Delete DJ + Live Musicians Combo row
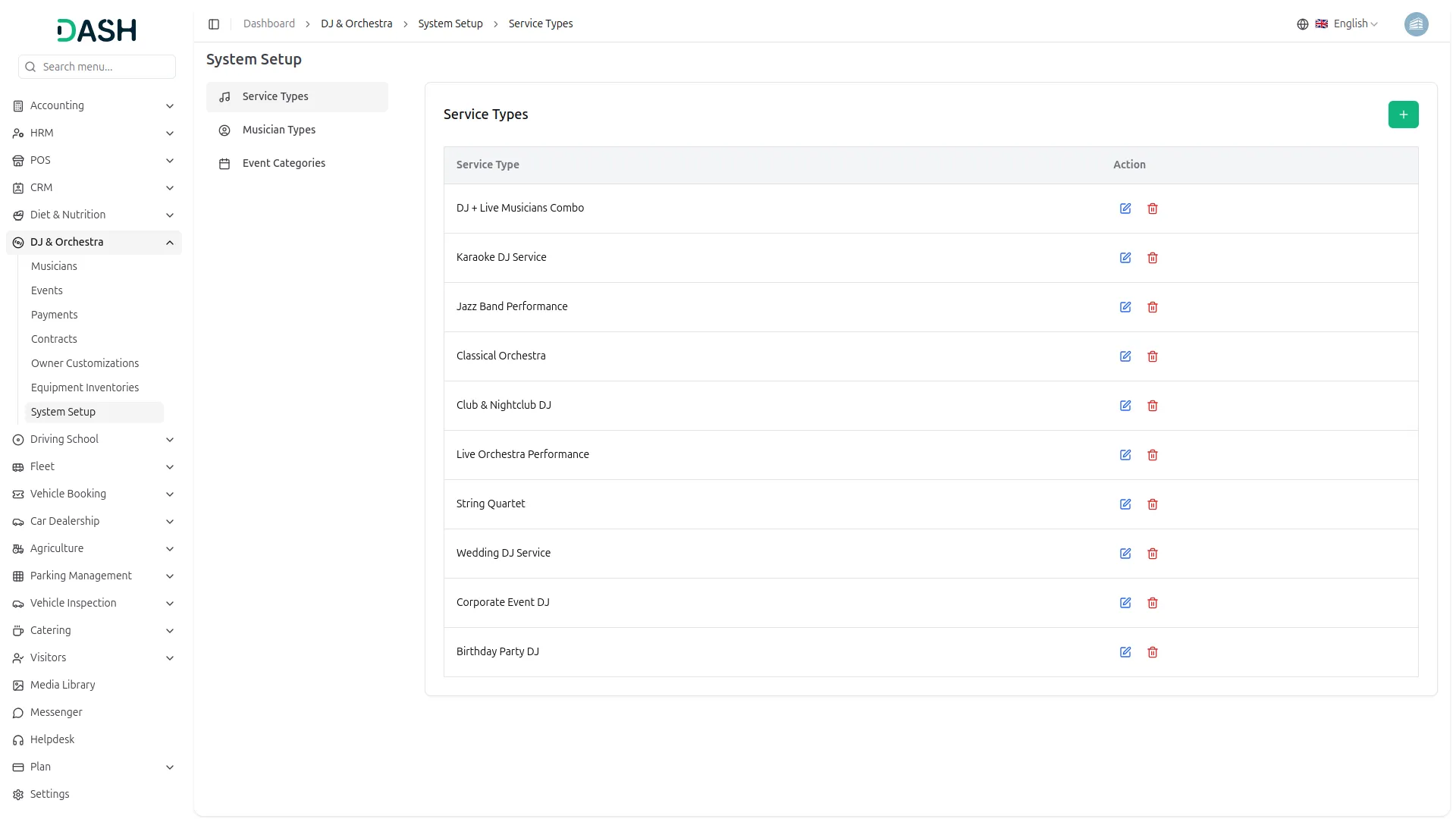The height and width of the screenshot is (819, 1456). [x=1153, y=209]
